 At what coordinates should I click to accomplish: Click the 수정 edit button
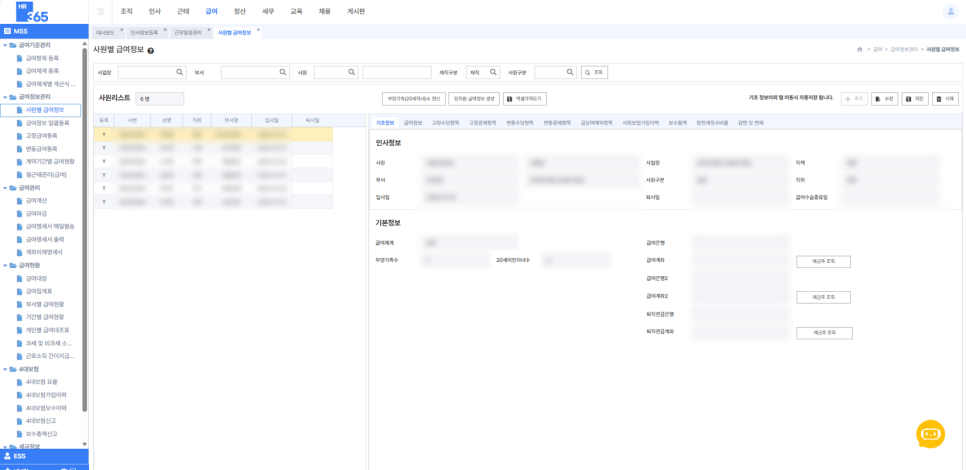pyautogui.click(x=885, y=99)
